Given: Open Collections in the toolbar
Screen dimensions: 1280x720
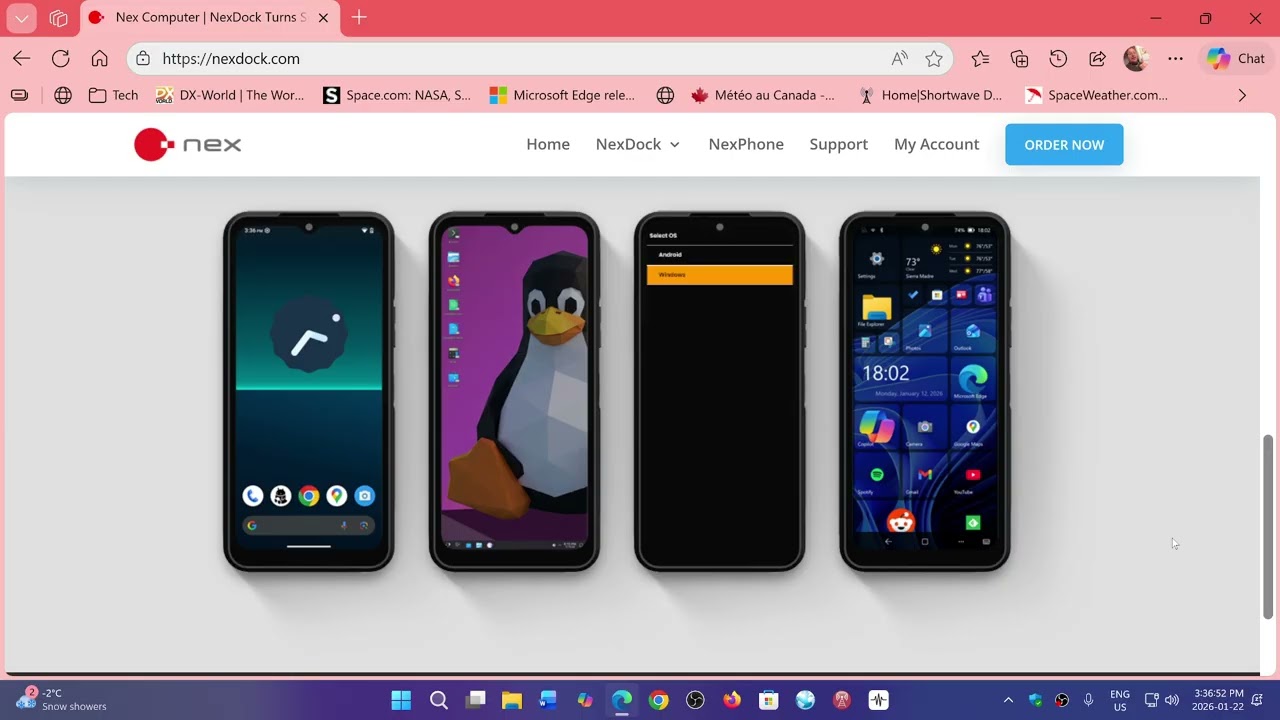Looking at the screenshot, I should coord(1019,59).
